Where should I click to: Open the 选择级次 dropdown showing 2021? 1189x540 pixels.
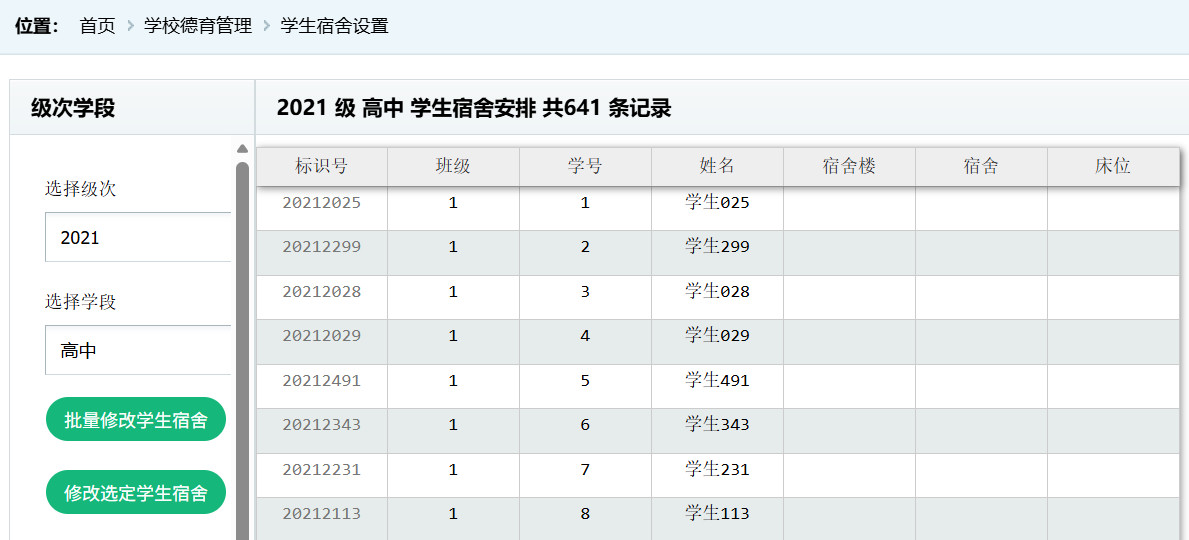pos(138,238)
